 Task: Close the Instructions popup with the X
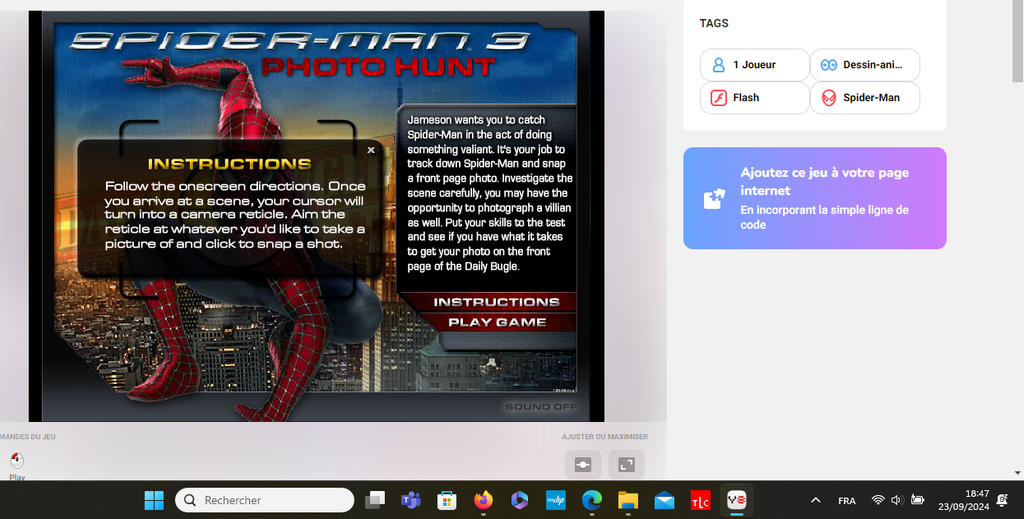[371, 150]
